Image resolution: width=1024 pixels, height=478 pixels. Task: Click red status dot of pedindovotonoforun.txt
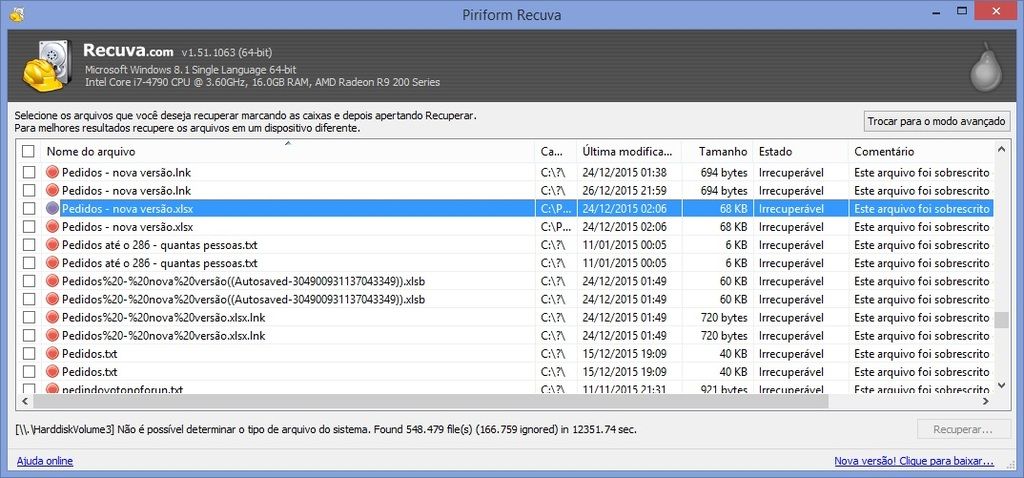(x=53, y=389)
